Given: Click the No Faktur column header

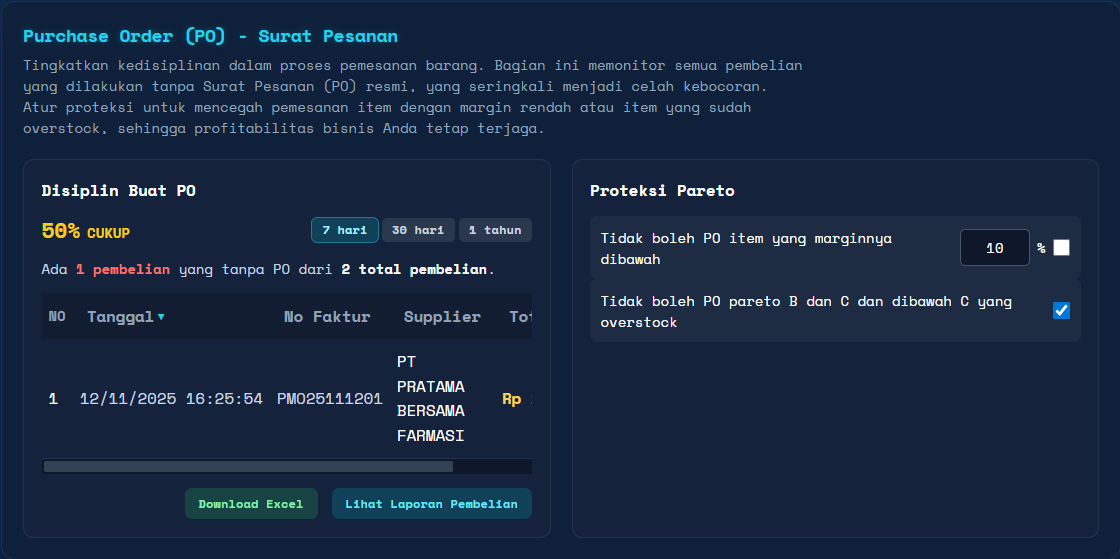Looking at the screenshot, I should [x=327, y=317].
